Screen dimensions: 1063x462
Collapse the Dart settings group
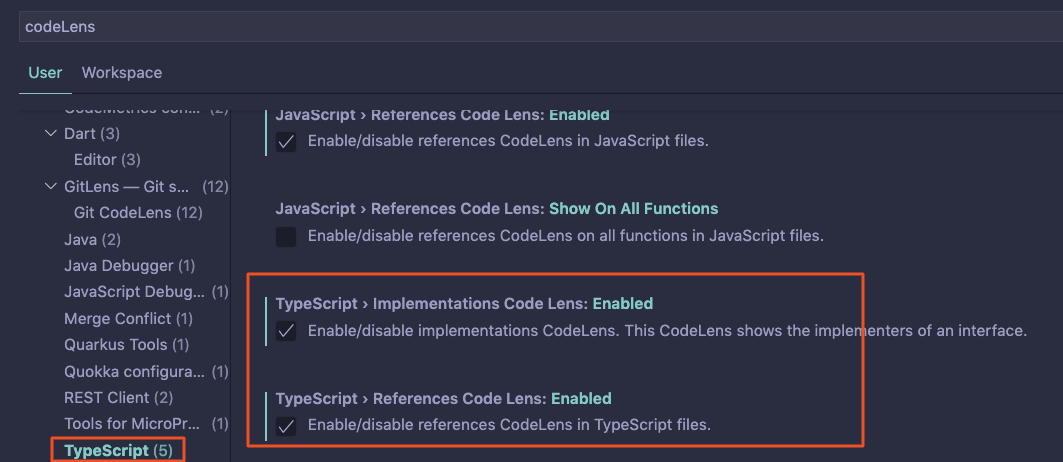[x=51, y=133]
